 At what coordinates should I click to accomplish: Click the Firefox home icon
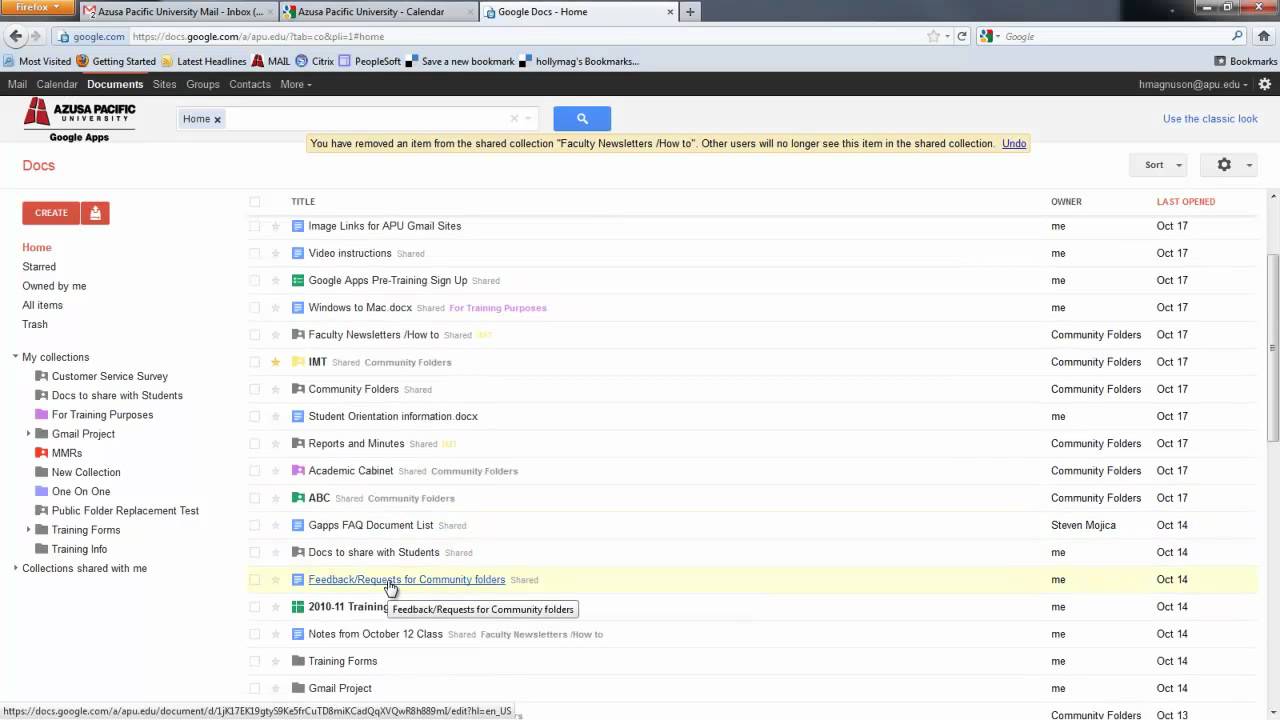(x=1265, y=36)
